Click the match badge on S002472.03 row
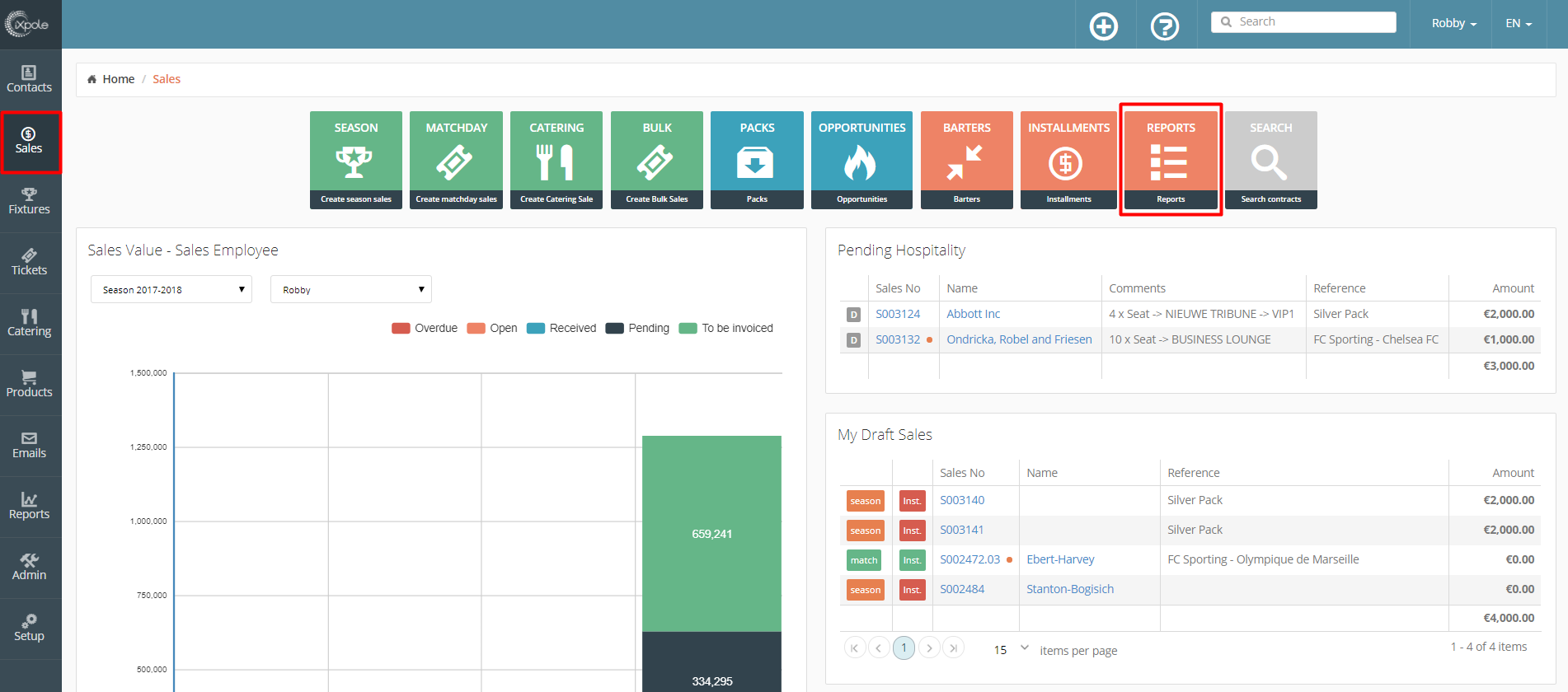Image resolution: width=1568 pixels, height=692 pixels. [x=864, y=560]
